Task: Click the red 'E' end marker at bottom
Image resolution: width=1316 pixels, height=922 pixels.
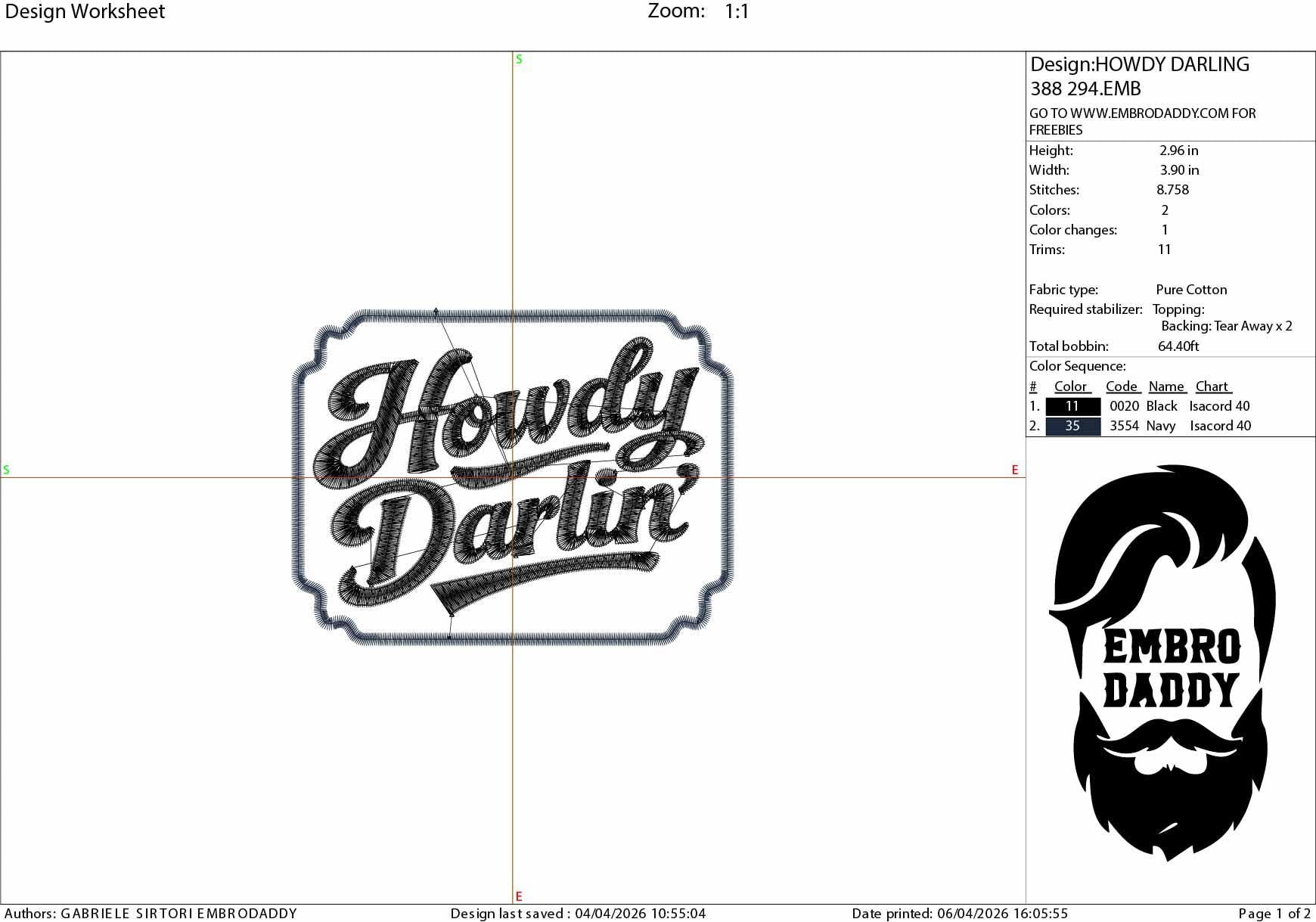Action: 519,896
